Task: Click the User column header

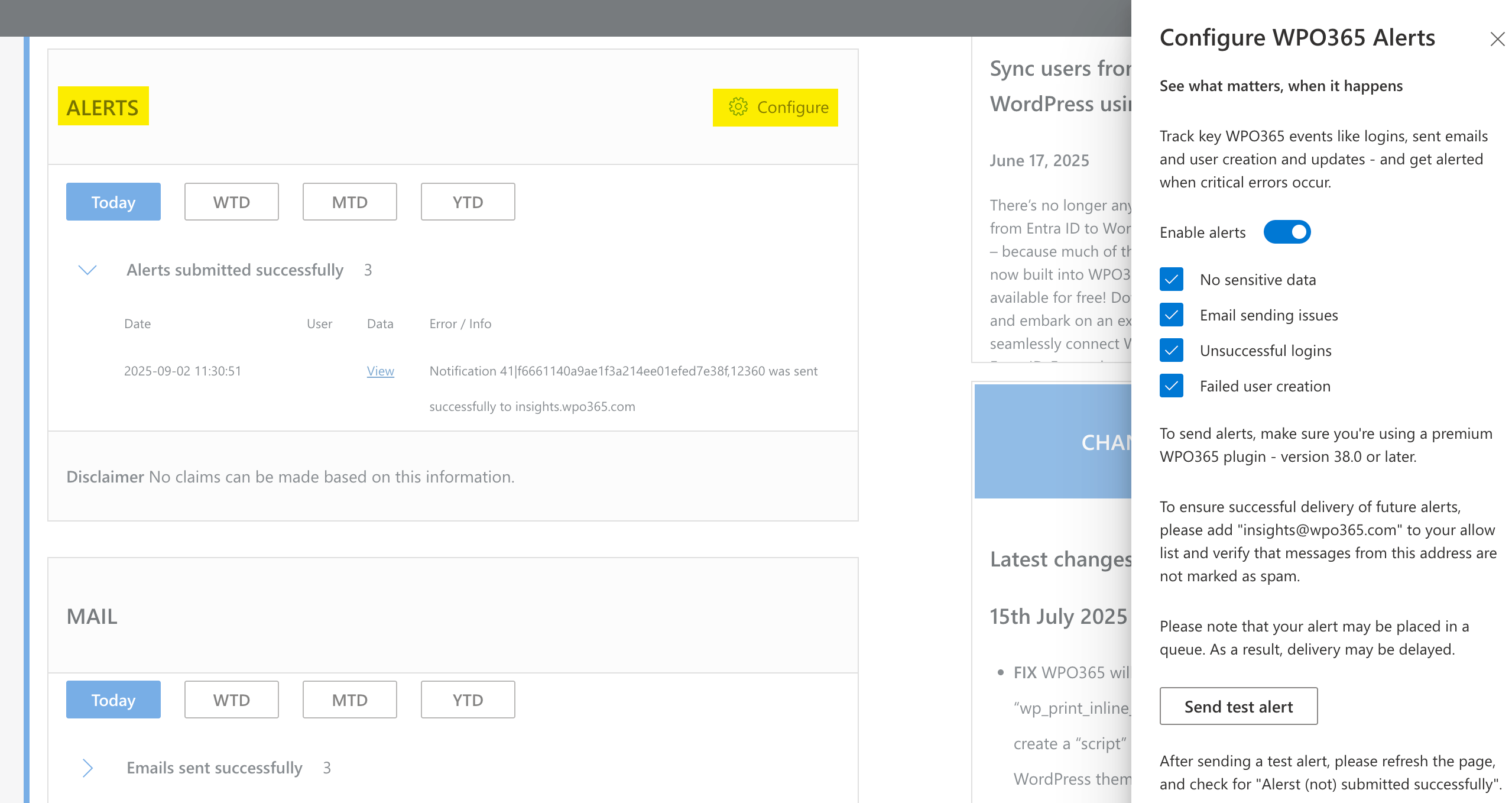Action: [x=319, y=324]
